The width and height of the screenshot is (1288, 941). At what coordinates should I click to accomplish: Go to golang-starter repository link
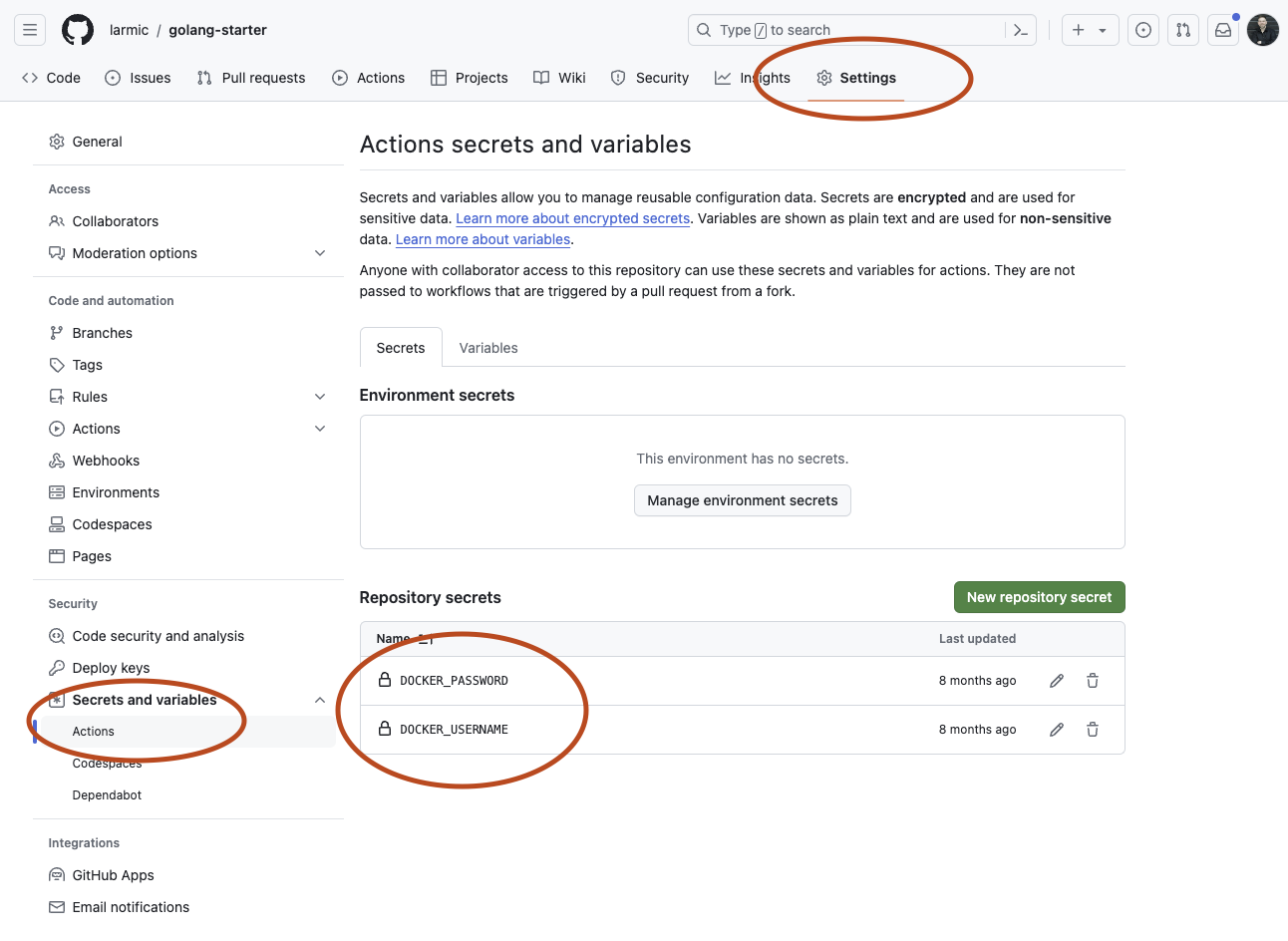tap(217, 30)
